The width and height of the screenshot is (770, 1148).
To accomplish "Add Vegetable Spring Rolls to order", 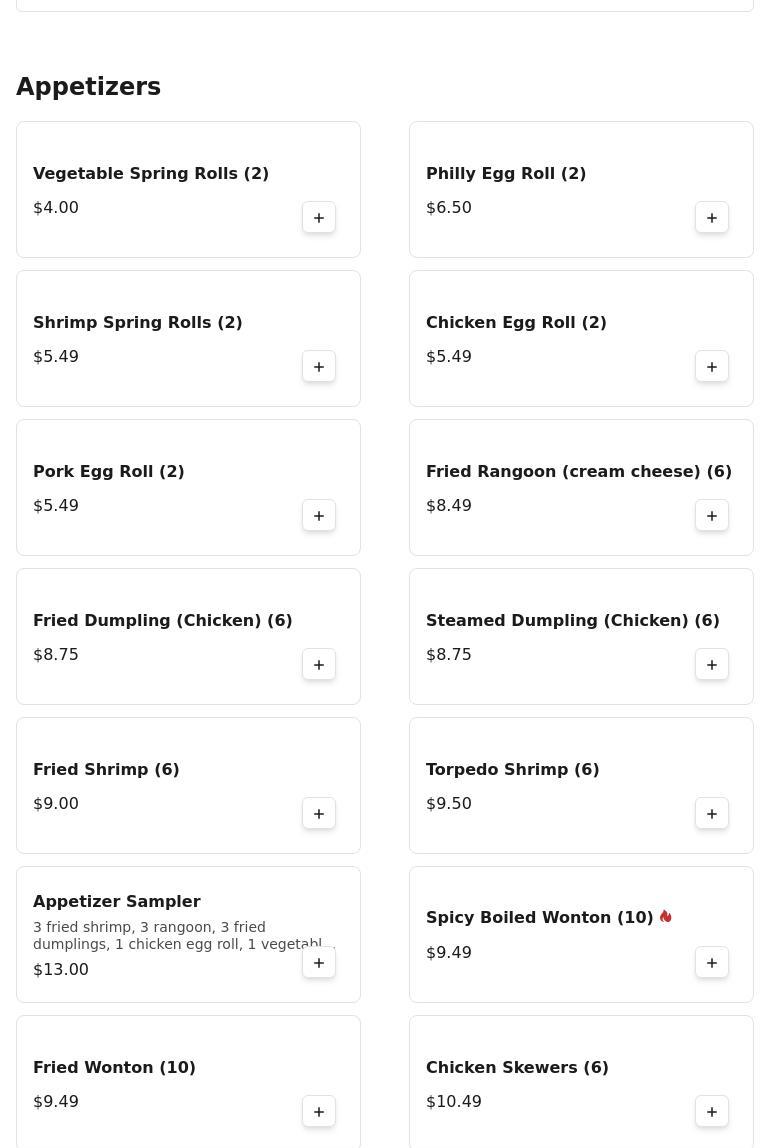I will tap(319, 217).
